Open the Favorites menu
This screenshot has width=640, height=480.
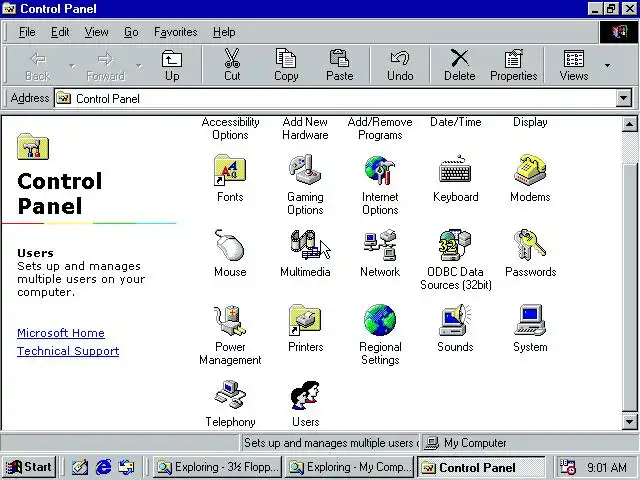click(x=176, y=32)
